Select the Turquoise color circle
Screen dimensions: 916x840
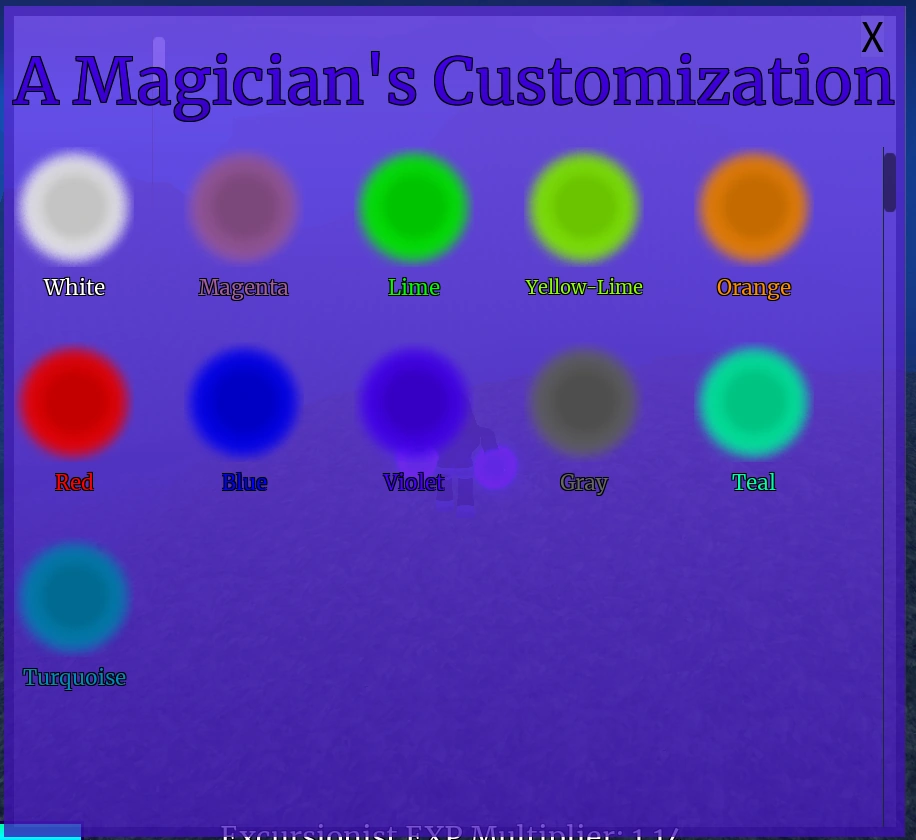point(74,597)
